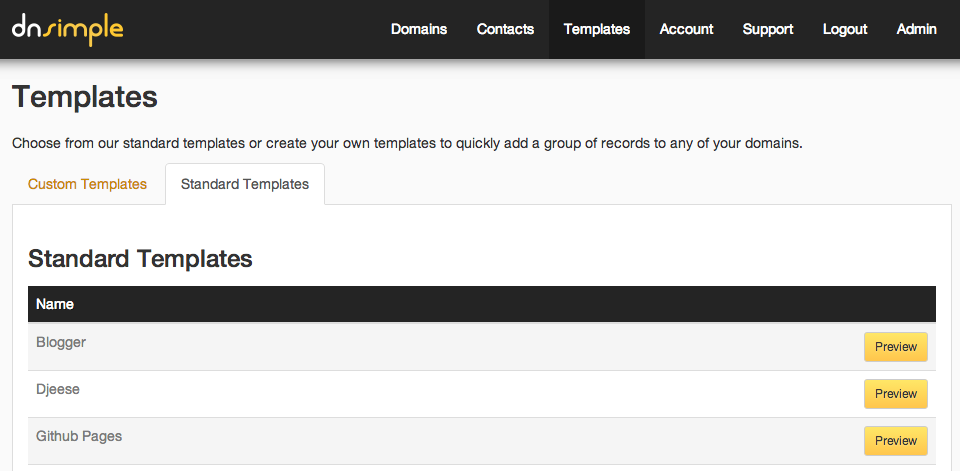Click the Name column header

(x=55, y=304)
